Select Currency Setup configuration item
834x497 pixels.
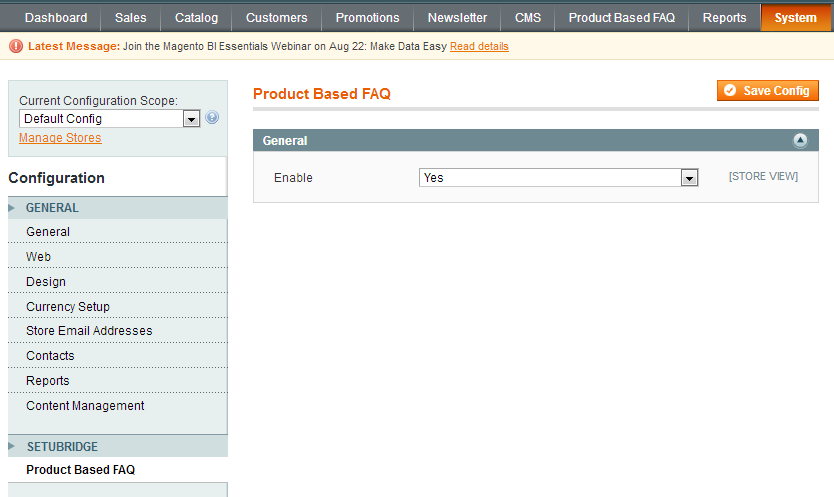click(x=68, y=307)
